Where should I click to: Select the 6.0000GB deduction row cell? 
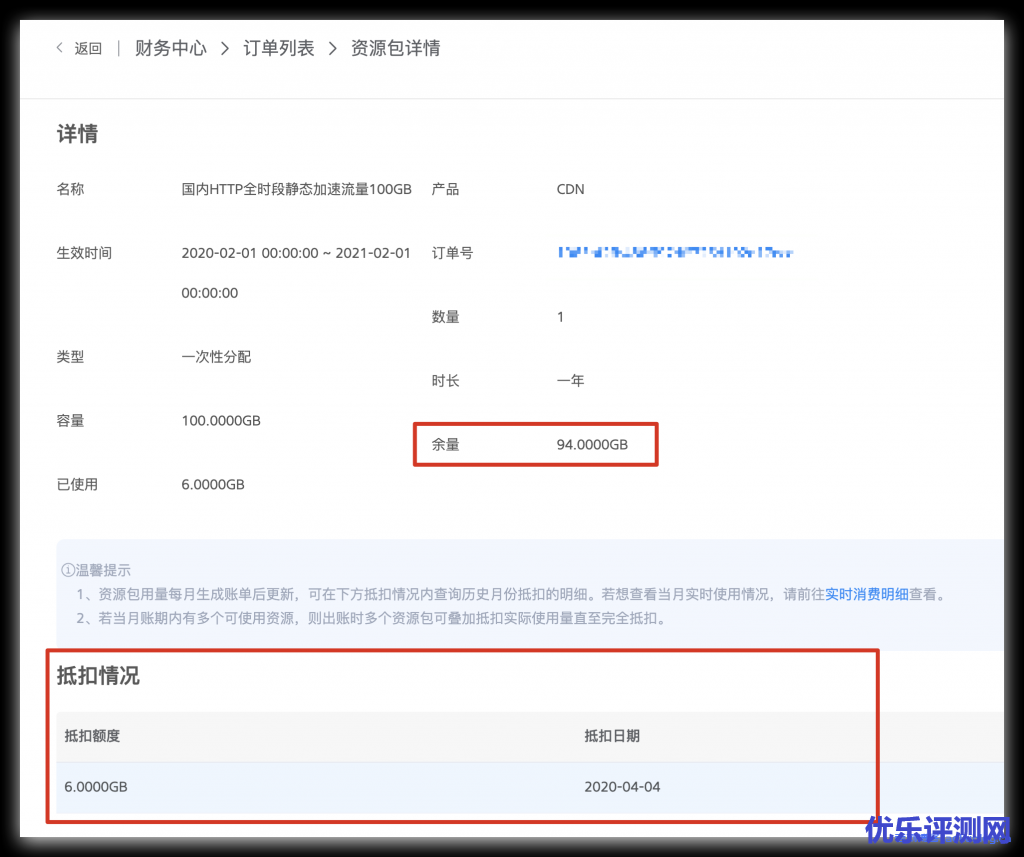pos(96,787)
